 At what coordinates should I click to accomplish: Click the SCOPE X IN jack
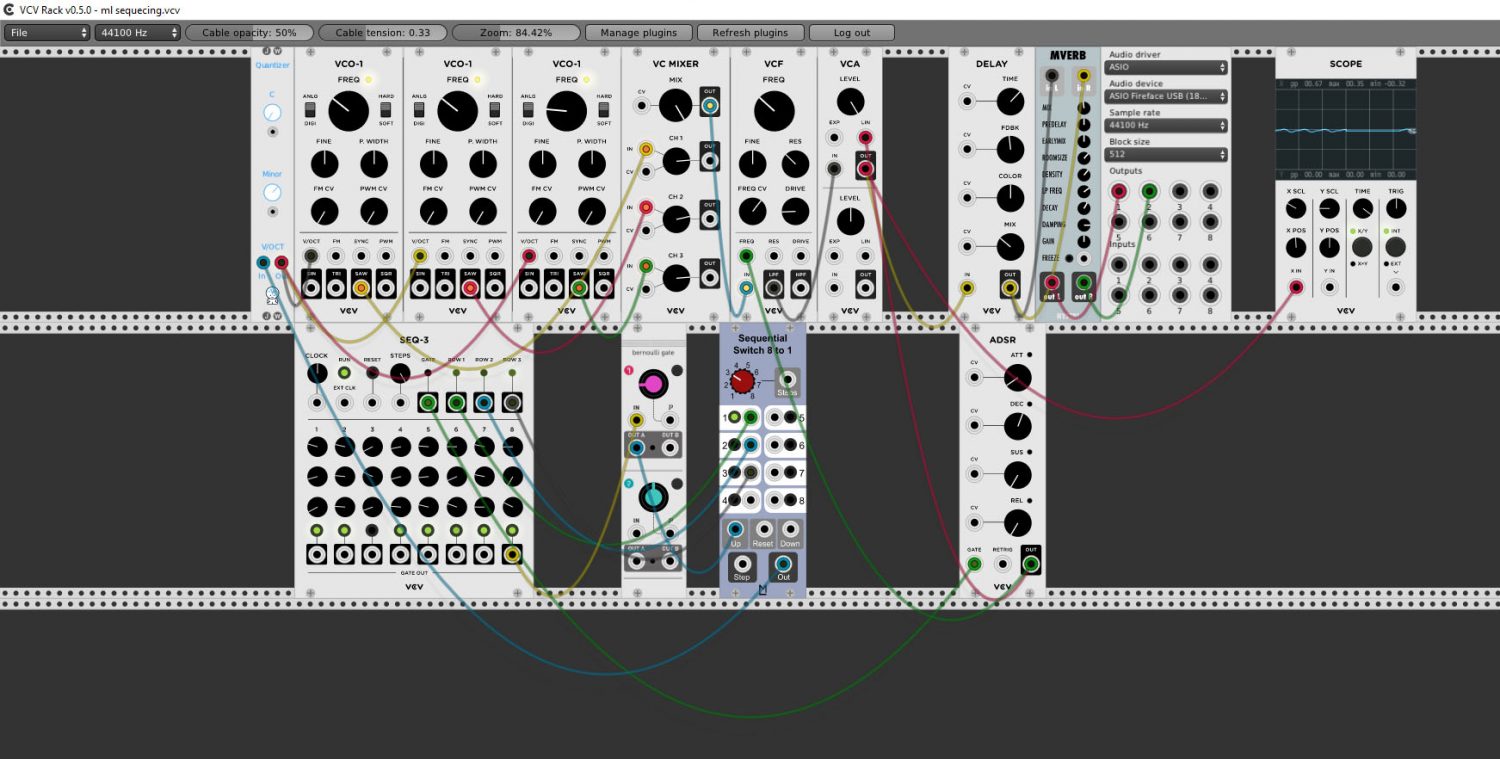tap(1296, 288)
